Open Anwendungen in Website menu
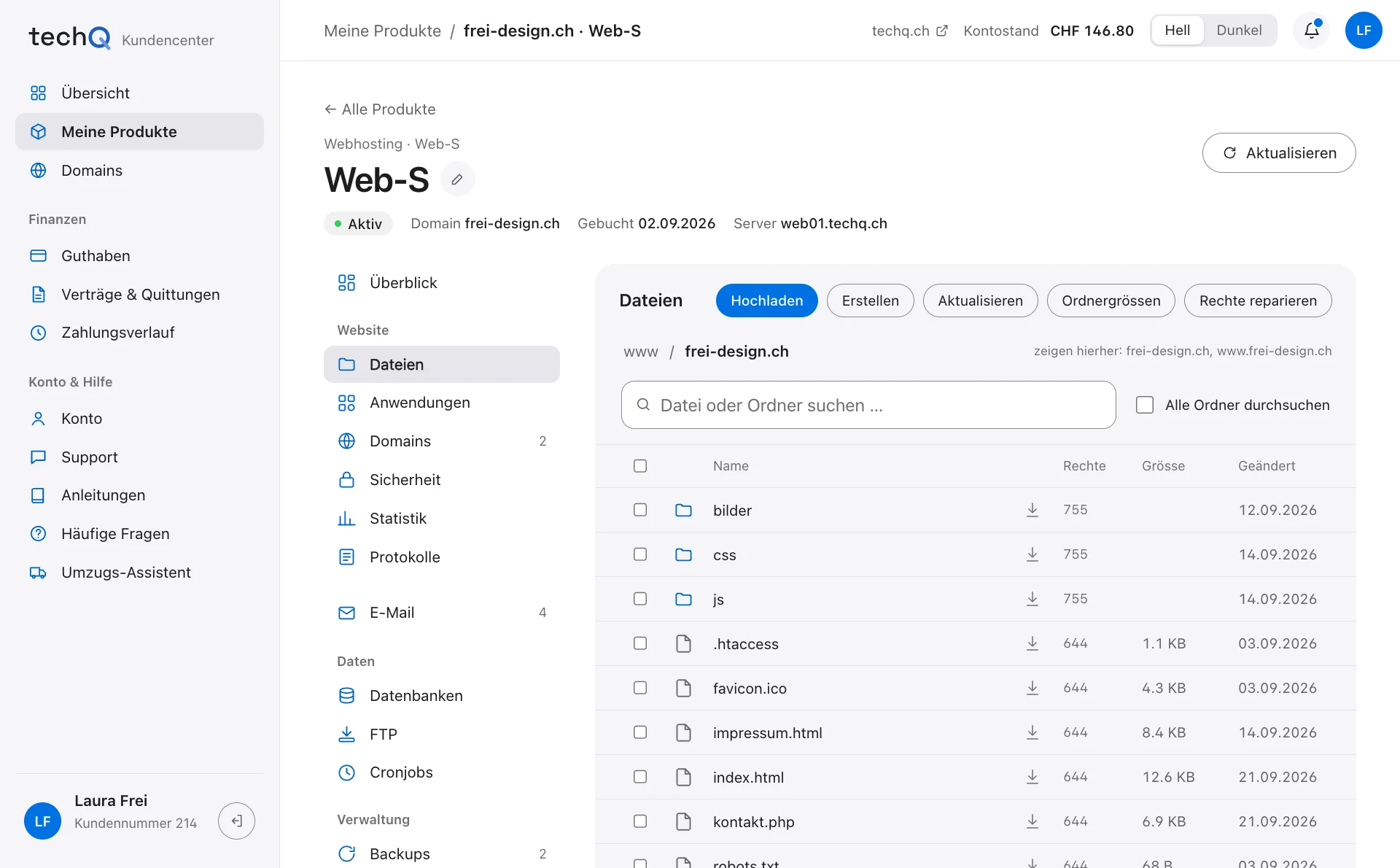 [x=441, y=403]
